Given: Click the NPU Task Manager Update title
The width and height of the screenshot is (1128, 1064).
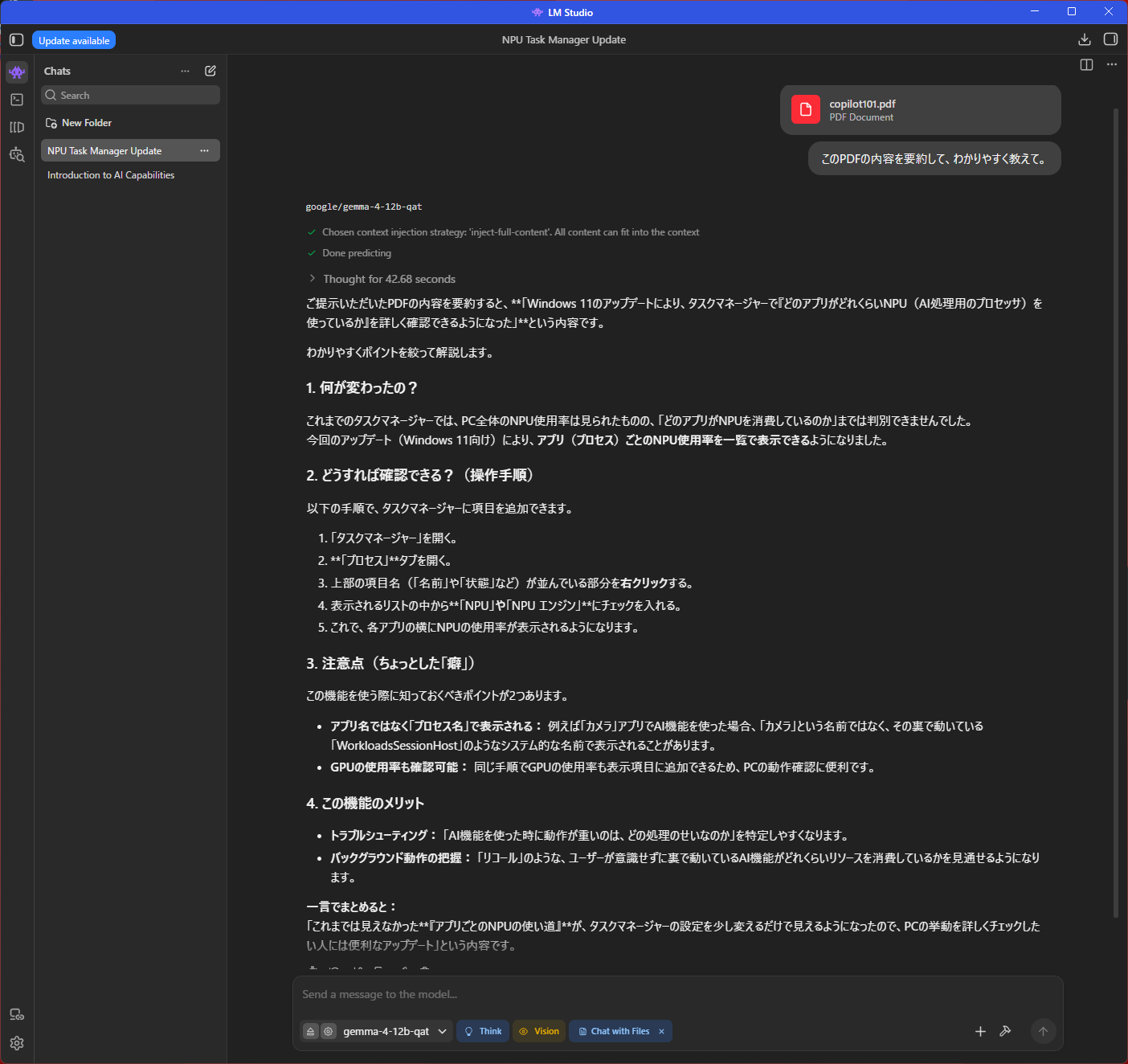Looking at the screenshot, I should click(564, 39).
